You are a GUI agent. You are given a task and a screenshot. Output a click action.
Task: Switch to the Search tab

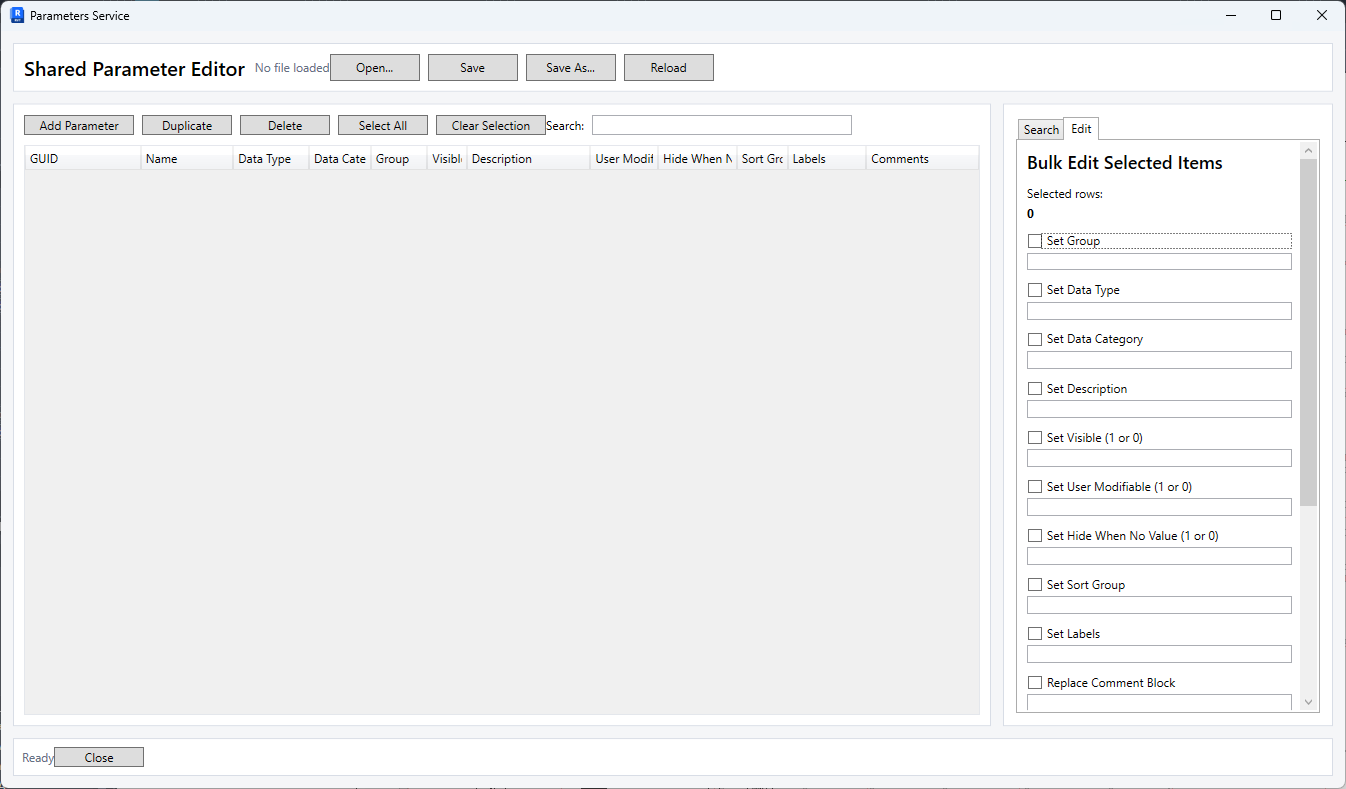(1041, 130)
